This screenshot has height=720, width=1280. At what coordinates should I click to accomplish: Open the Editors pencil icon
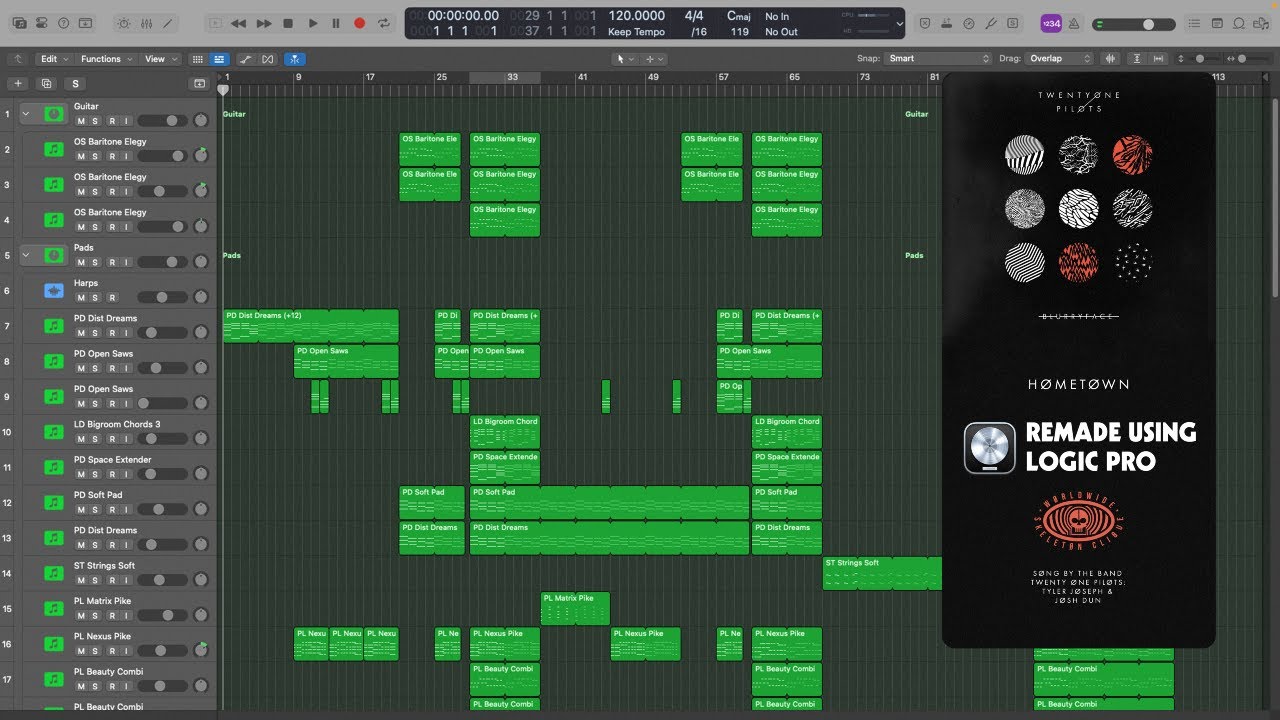pyautogui.click(x=168, y=23)
